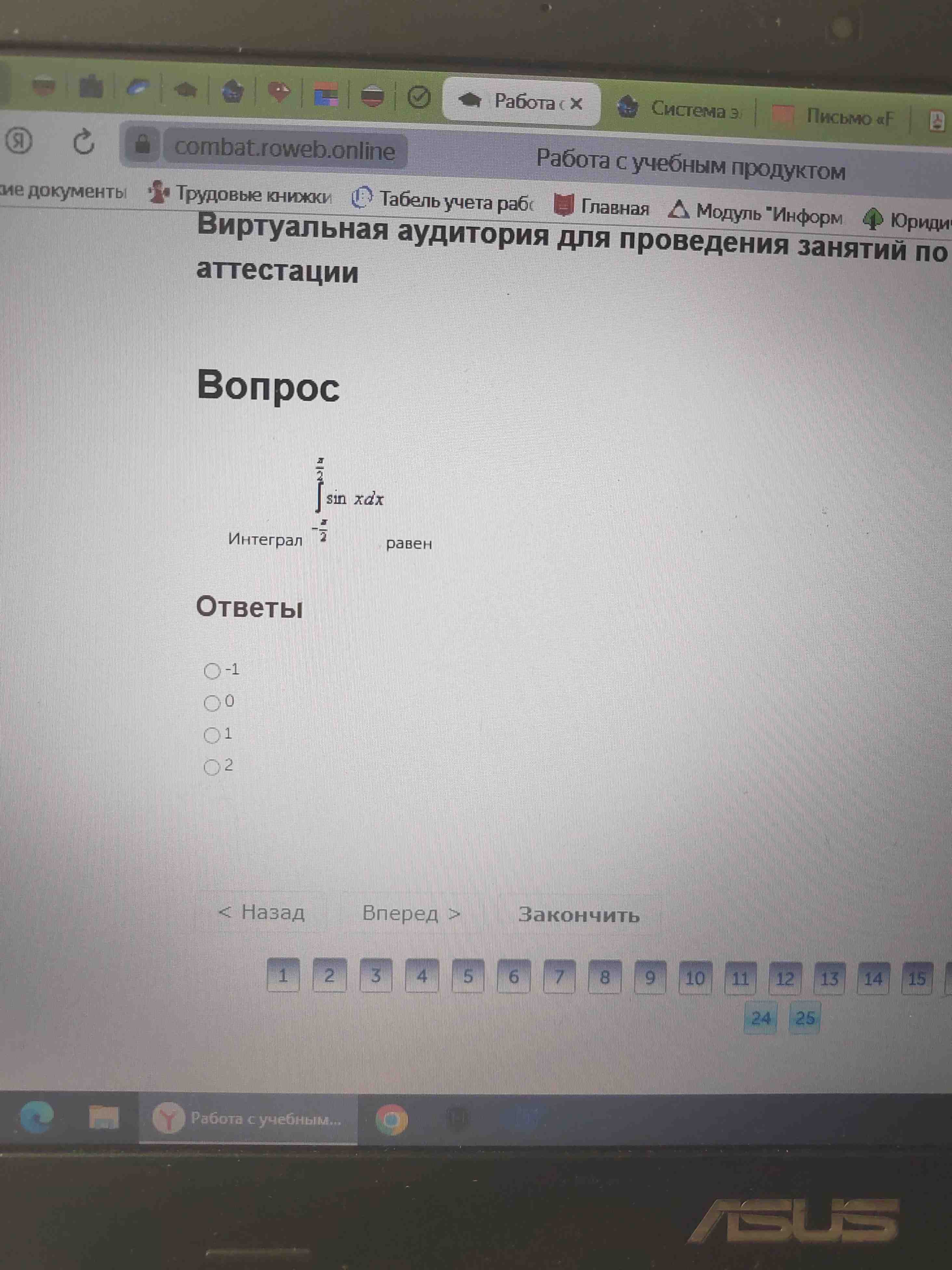This screenshot has height=1270, width=952.
Task: Select answer option 0
Action: [x=212, y=703]
